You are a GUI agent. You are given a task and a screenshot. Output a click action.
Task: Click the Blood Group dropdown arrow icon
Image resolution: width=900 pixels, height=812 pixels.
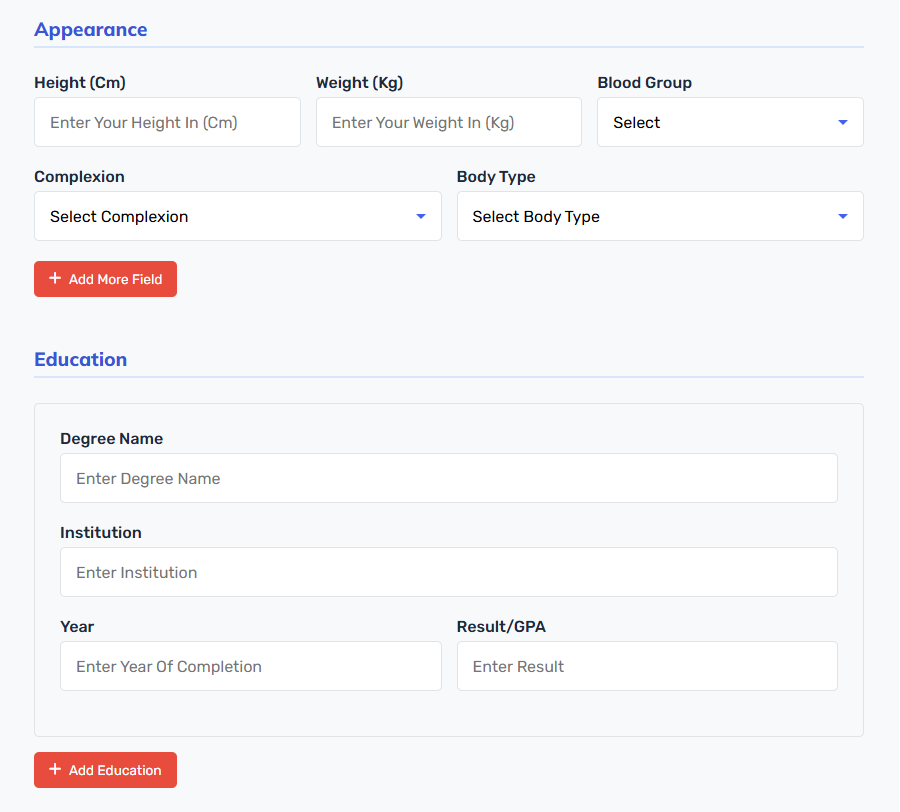click(x=843, y=122)
